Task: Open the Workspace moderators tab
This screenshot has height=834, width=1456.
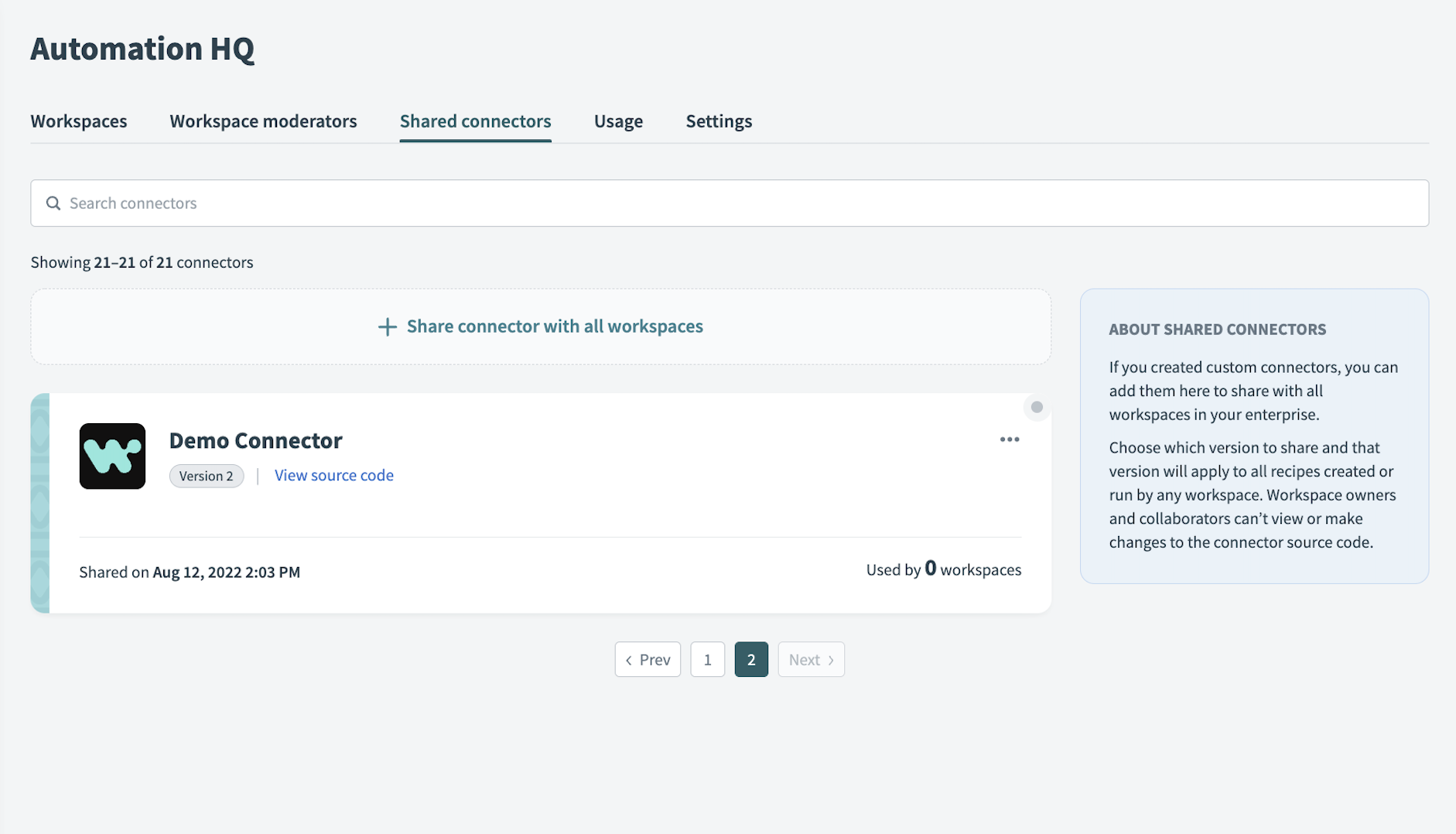Action: tap(263, 121)
